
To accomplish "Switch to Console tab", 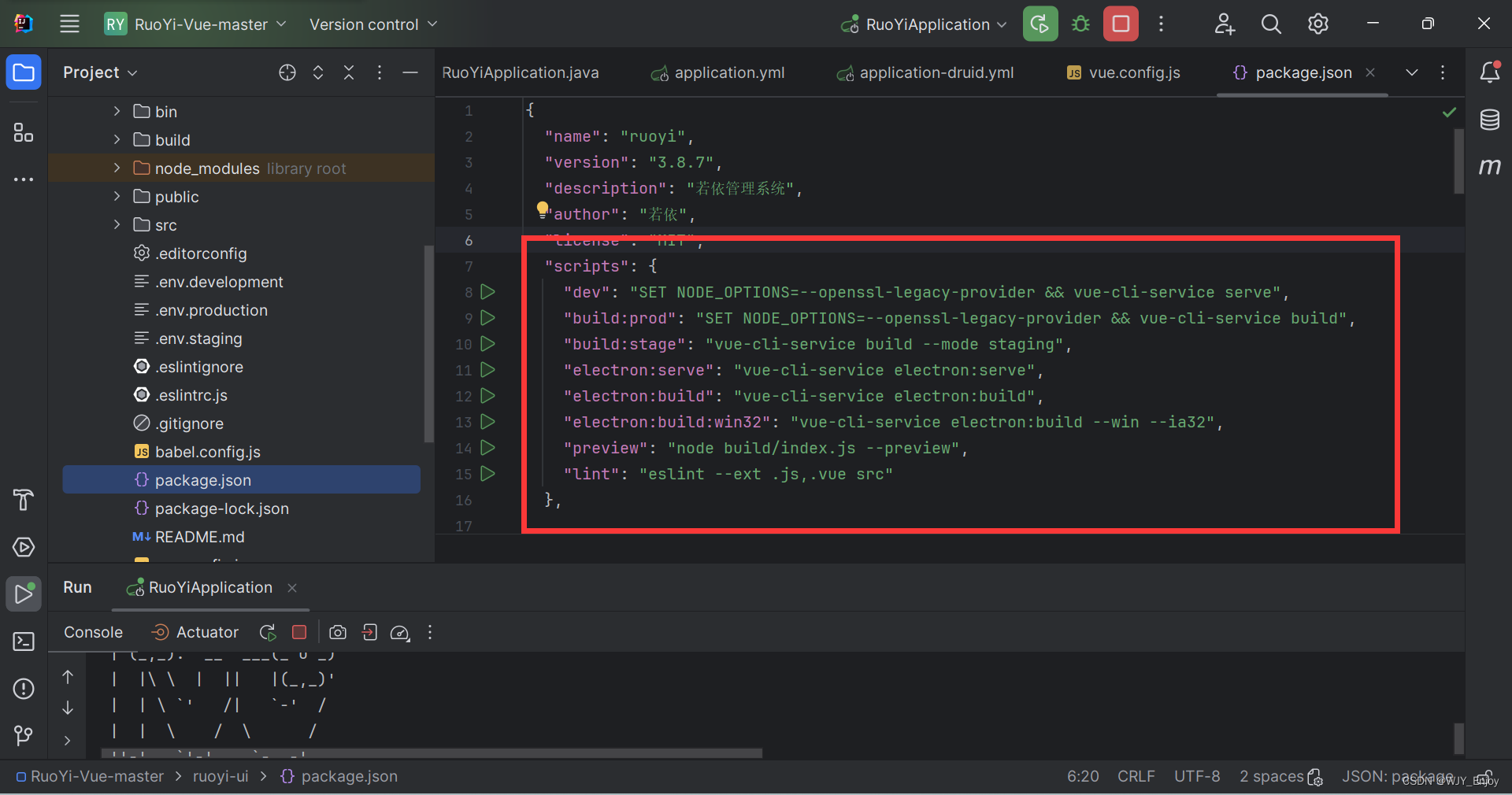I will pyautogui.click(x=93, y=632).
